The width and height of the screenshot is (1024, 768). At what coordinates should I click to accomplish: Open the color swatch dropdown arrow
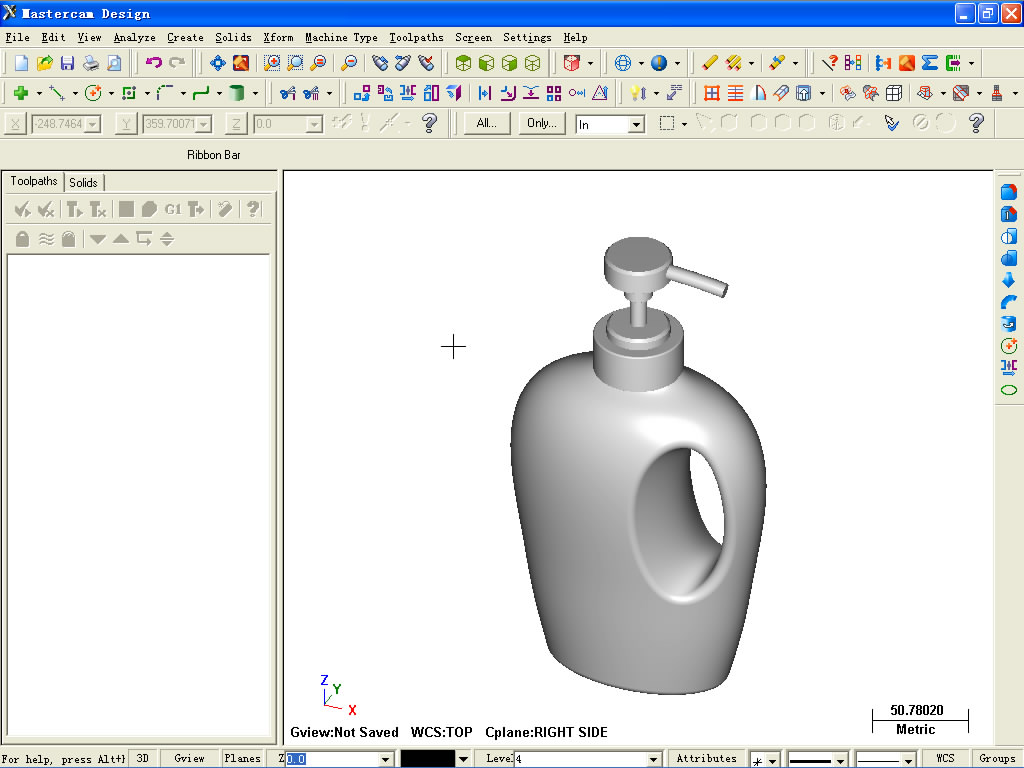coord(463,760)
